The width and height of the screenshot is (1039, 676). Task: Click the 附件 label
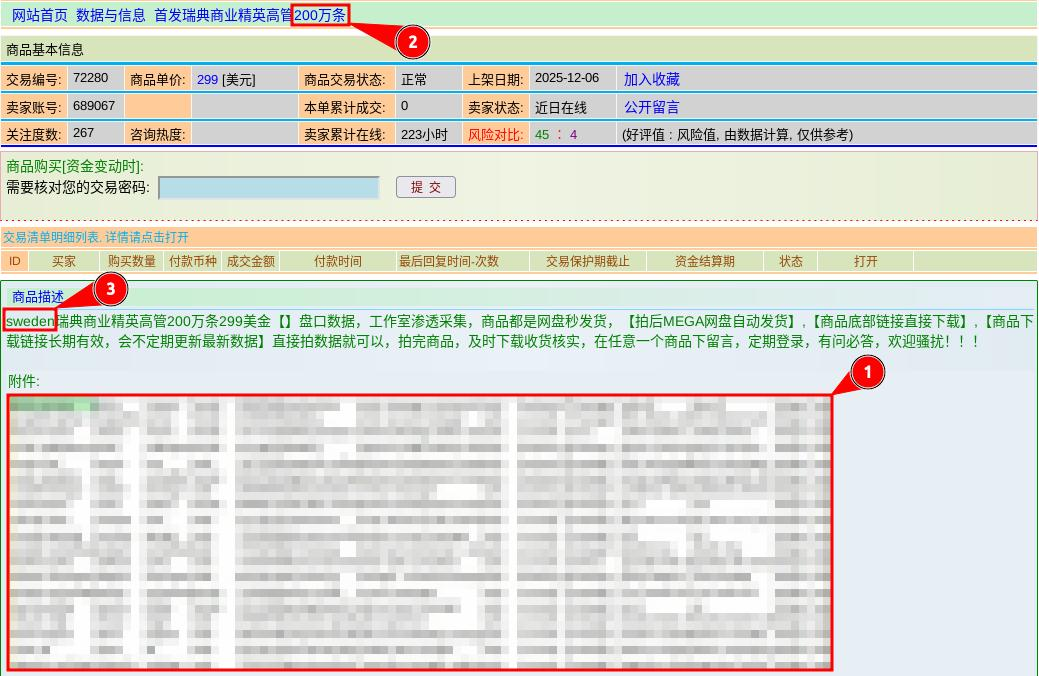coord(24,381)
